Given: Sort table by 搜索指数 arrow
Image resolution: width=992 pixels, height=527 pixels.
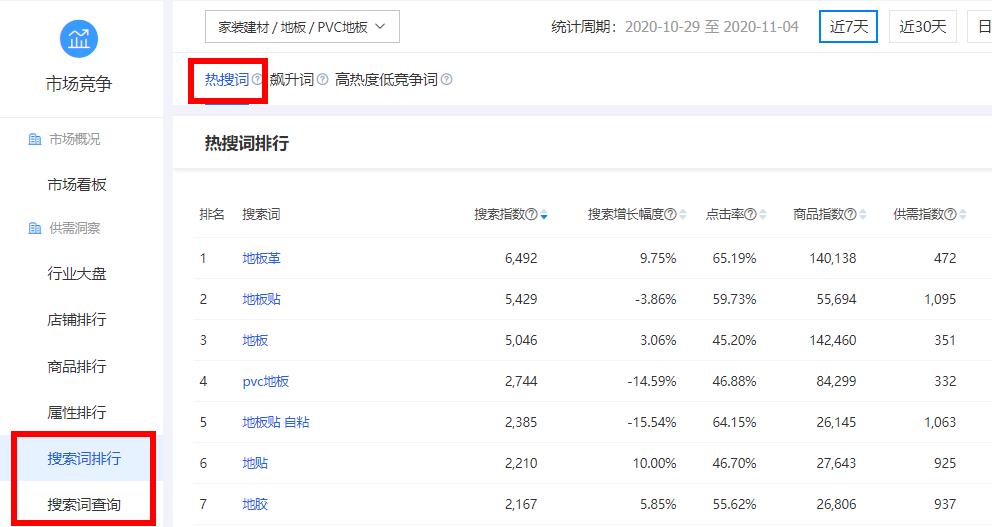Looking at the screenshot, I should point(543,216).
